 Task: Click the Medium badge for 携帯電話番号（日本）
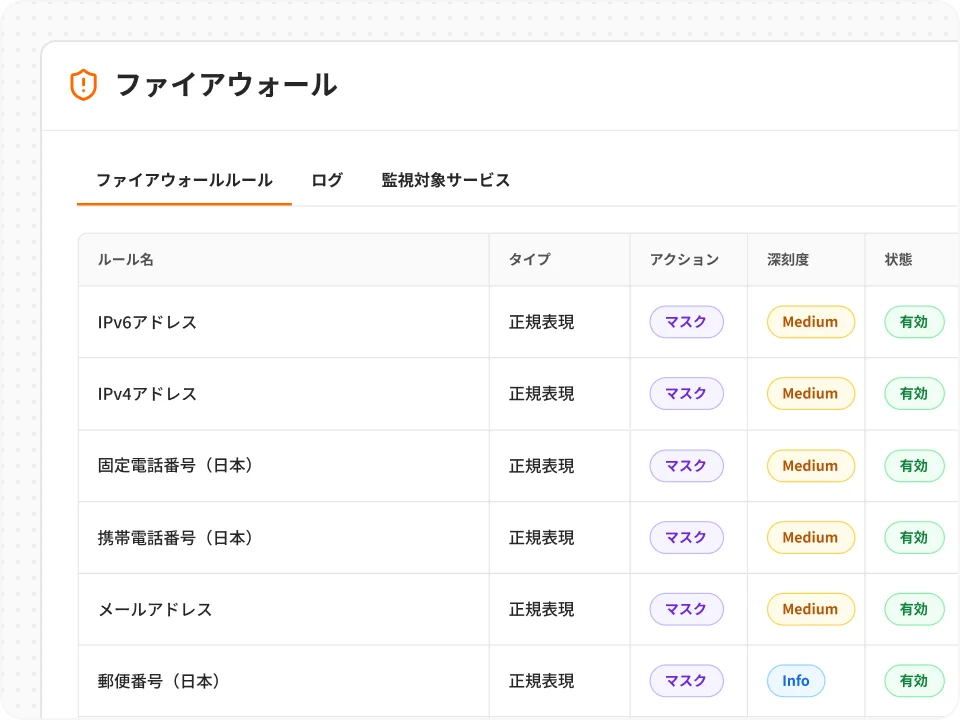(810, 537)
